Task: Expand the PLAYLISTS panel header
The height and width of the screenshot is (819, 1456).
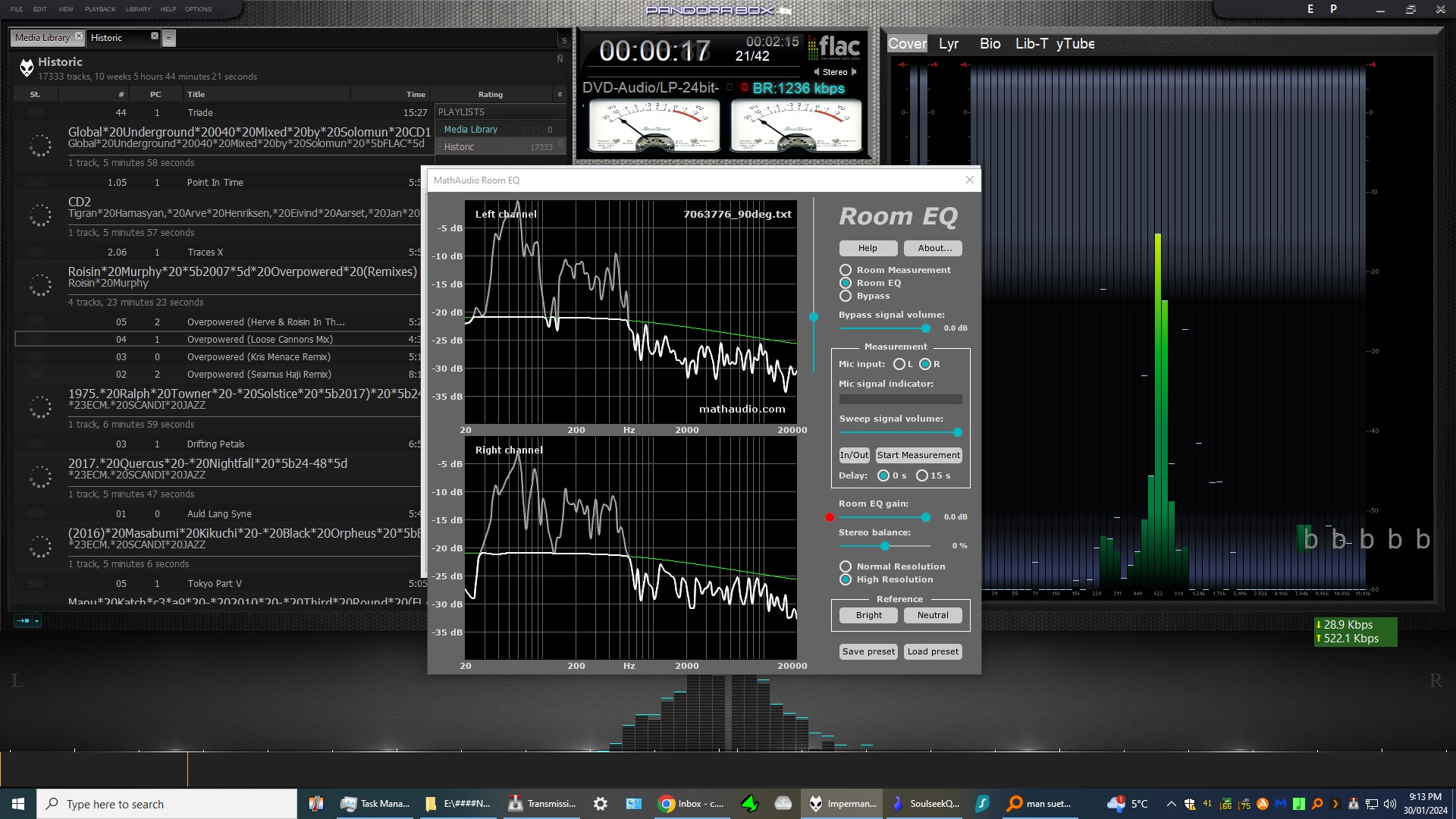Action: [500, 111]
